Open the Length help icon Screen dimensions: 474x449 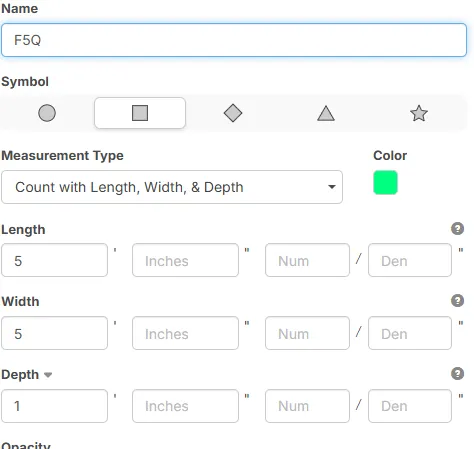click(x=457, y=229)
